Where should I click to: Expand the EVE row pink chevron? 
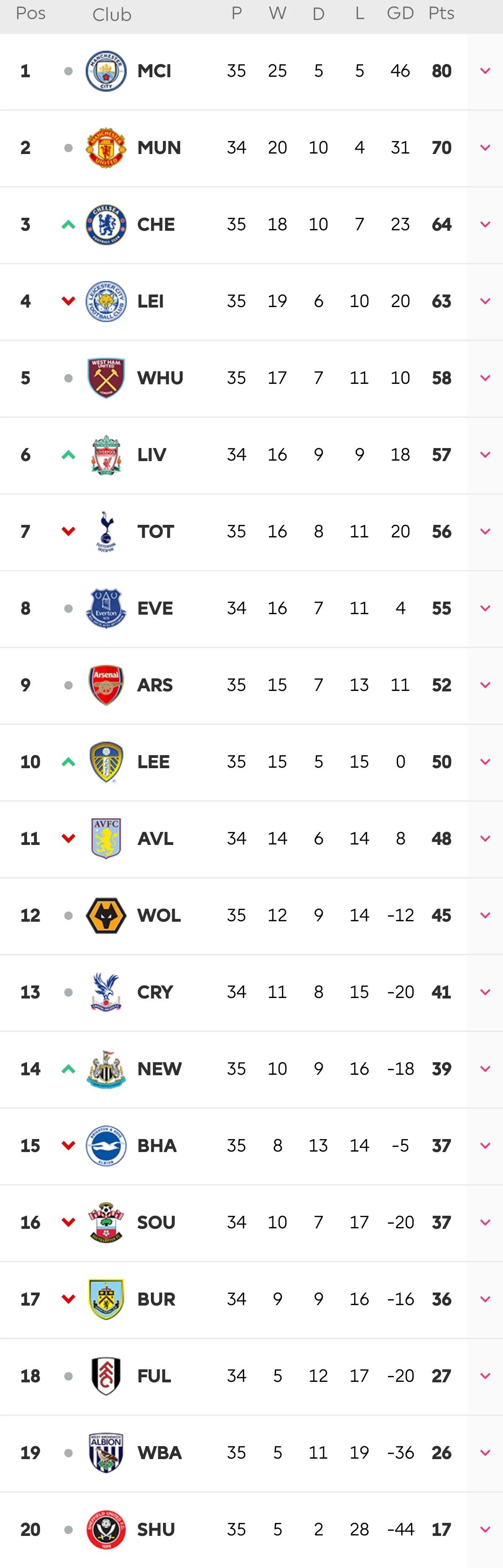(x=485, y=608)
